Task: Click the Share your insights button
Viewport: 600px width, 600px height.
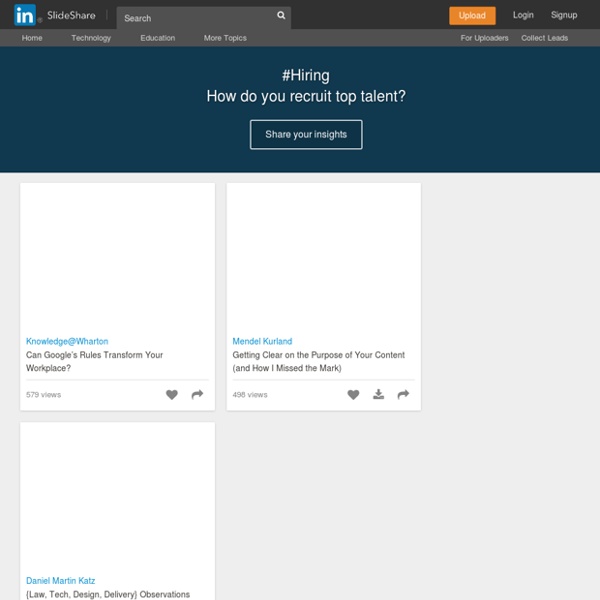Action: pyautogui.click(x=306, y=135)
